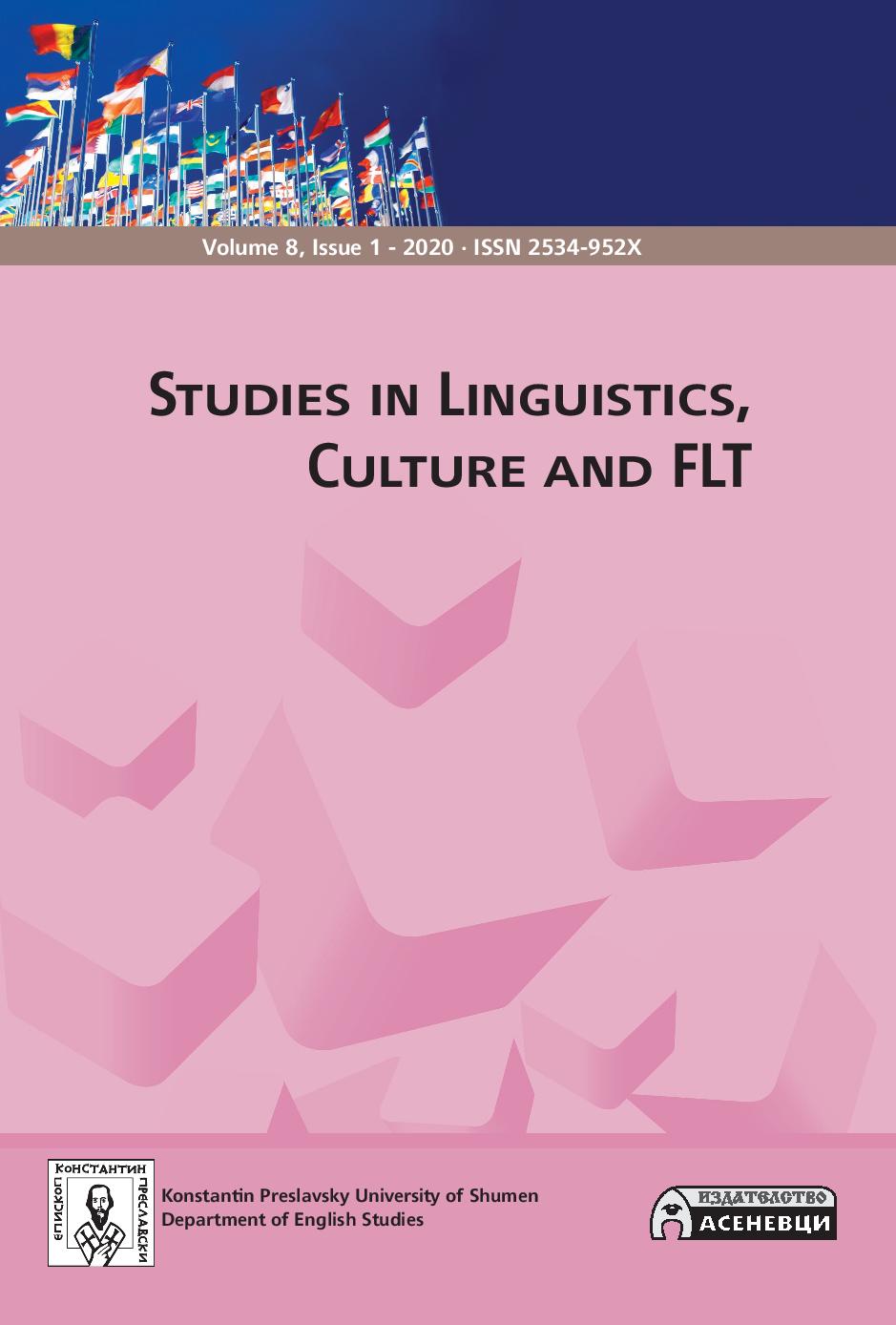The width and height of the screenshot is (896, 1325).
Task: Click the title line 'Culture and FLT'
Action: [529, 468]
